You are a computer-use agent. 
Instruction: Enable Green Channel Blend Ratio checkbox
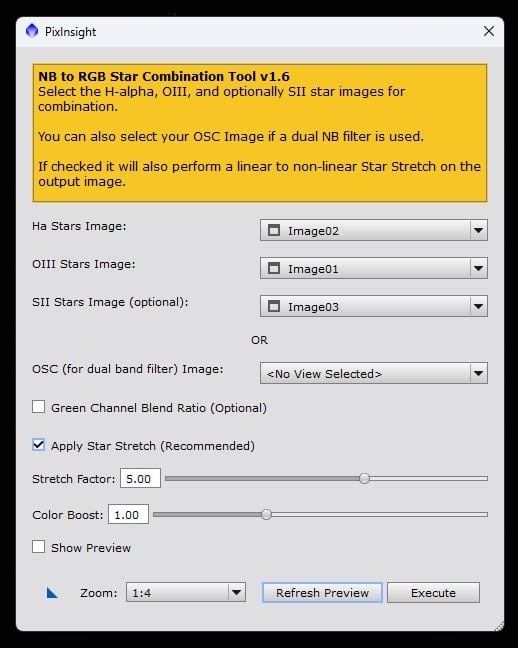pyautogui.click(x=38, y=407)
